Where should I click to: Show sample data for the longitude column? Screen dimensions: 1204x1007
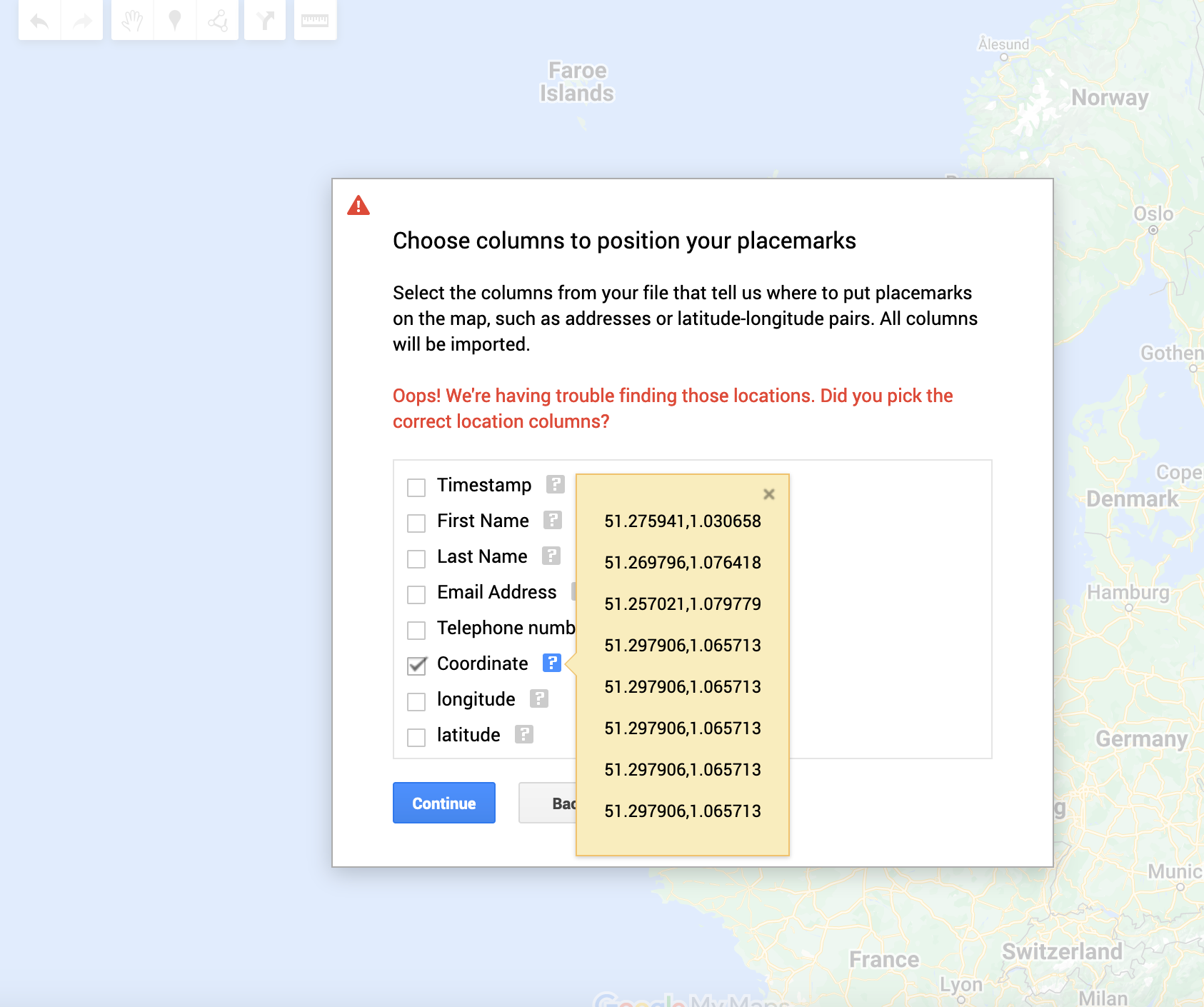539,698
